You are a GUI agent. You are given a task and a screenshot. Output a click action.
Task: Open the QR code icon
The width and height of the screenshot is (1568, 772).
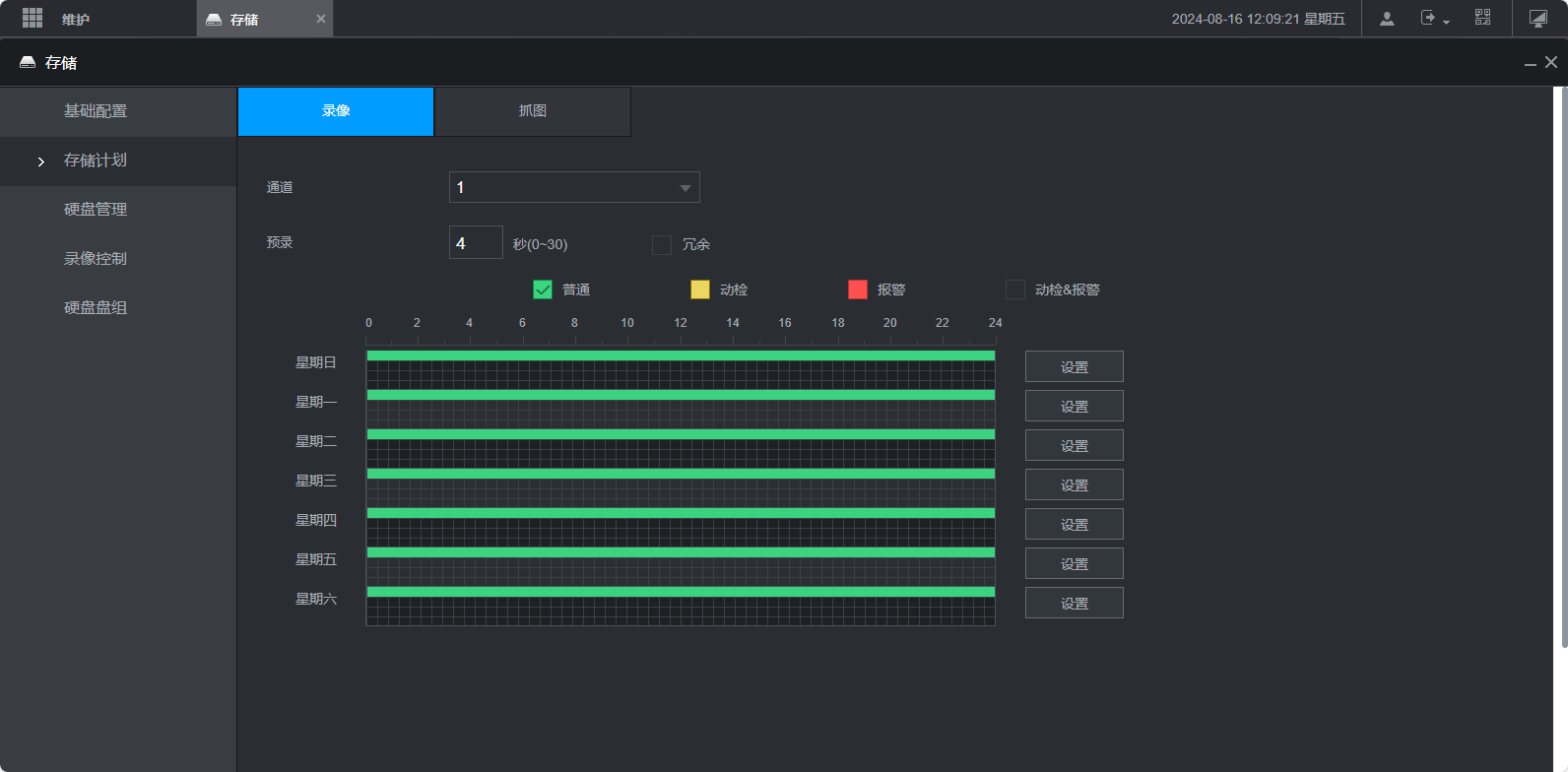tap(1482, 18)
